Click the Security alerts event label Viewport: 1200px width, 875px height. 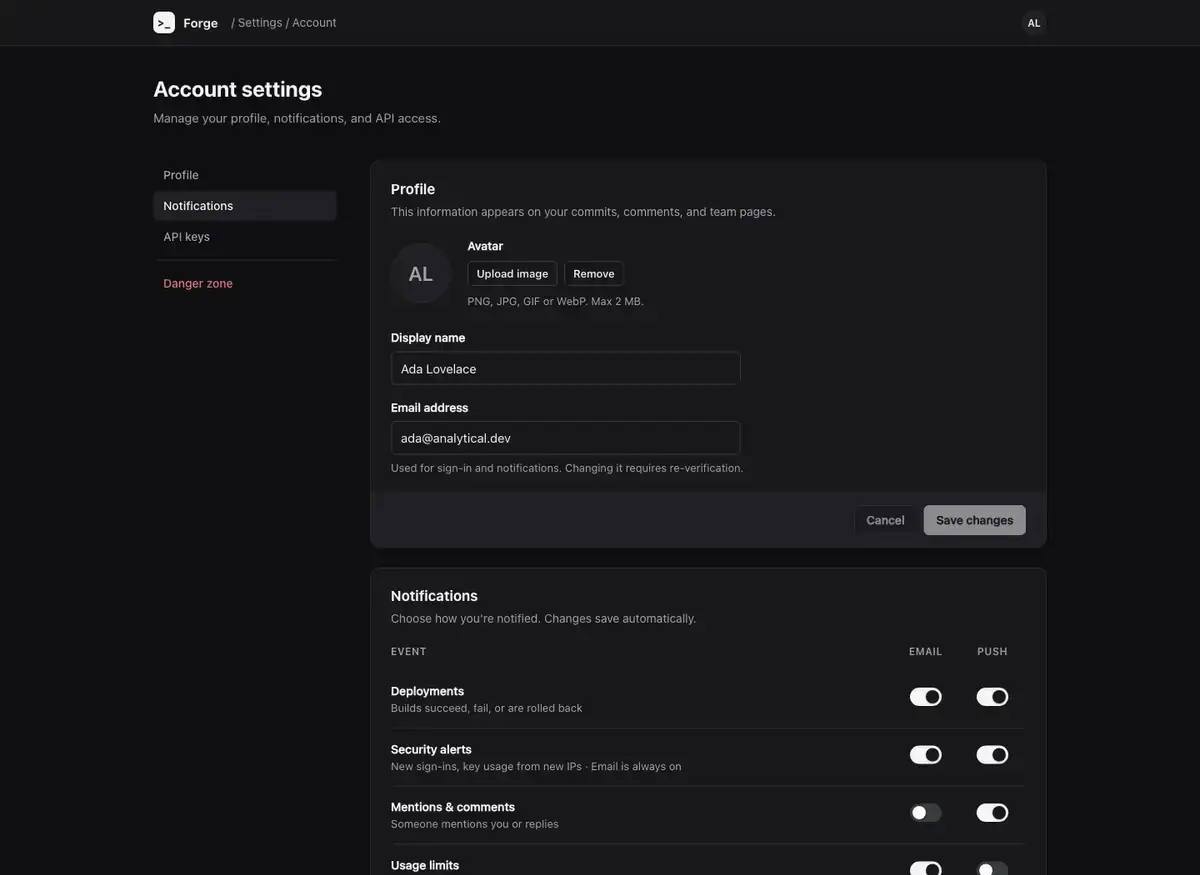(431, 749)
